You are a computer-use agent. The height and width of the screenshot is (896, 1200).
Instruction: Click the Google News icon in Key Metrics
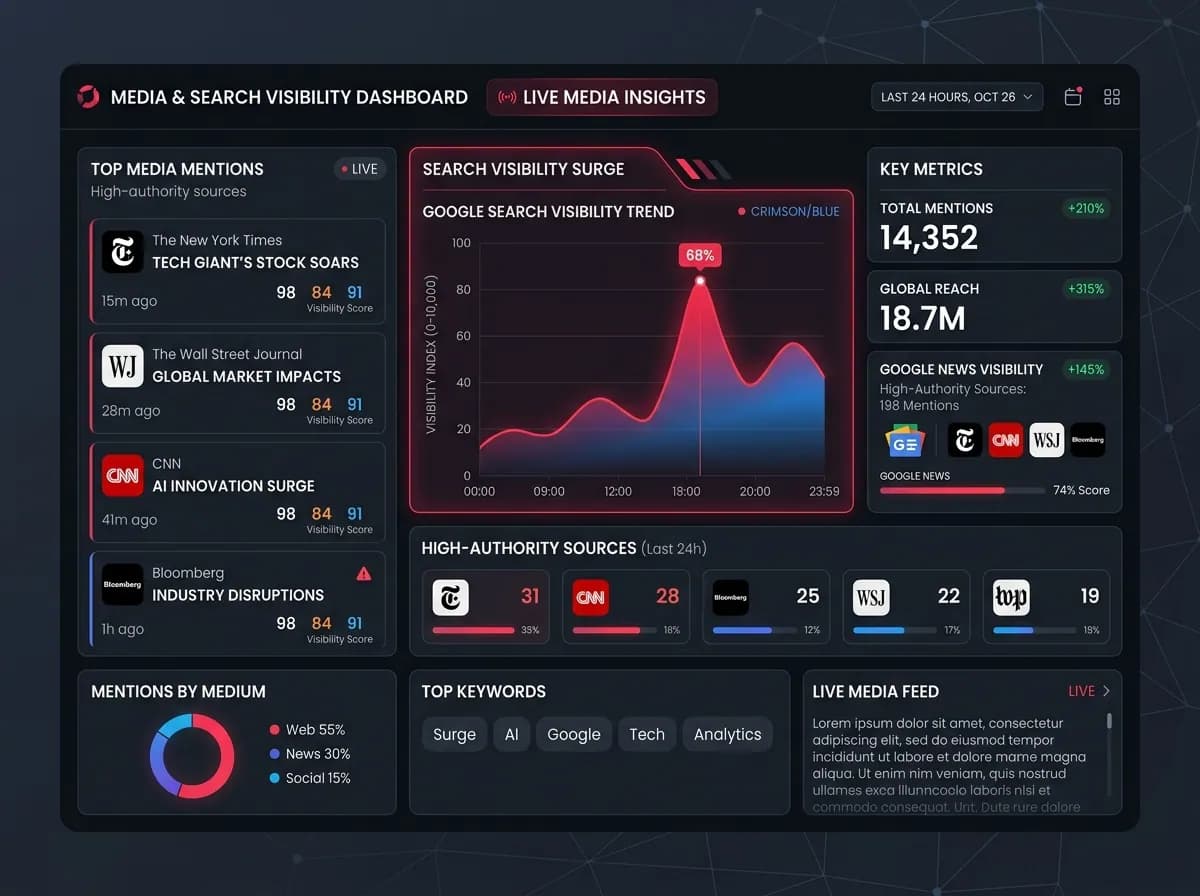pos(904,440)
